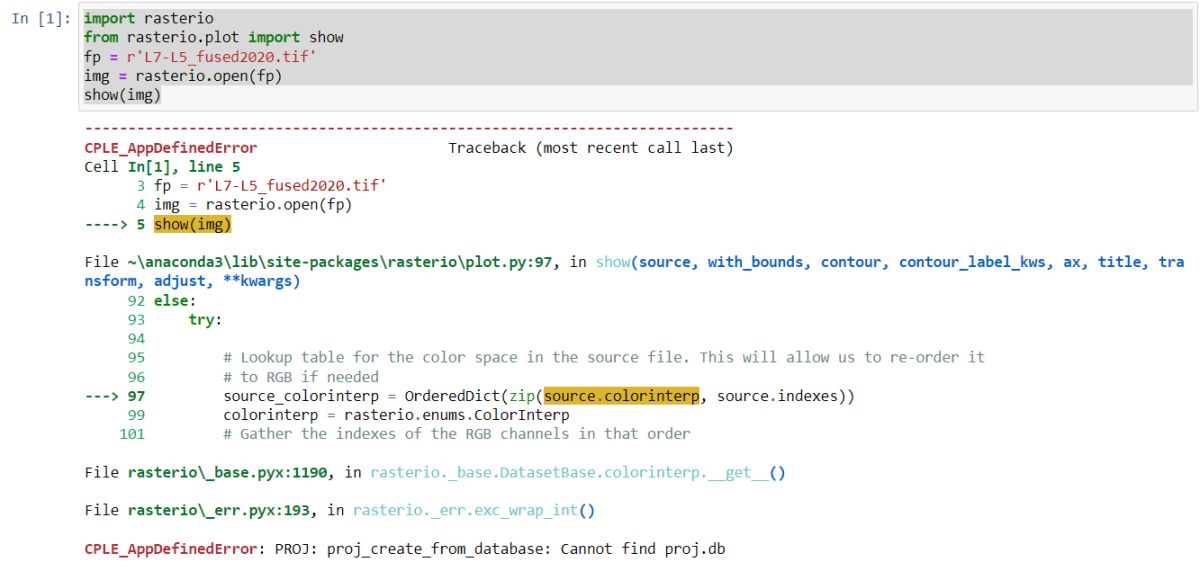
Task: Click the show(img) line in code cell
Action: 122,95
